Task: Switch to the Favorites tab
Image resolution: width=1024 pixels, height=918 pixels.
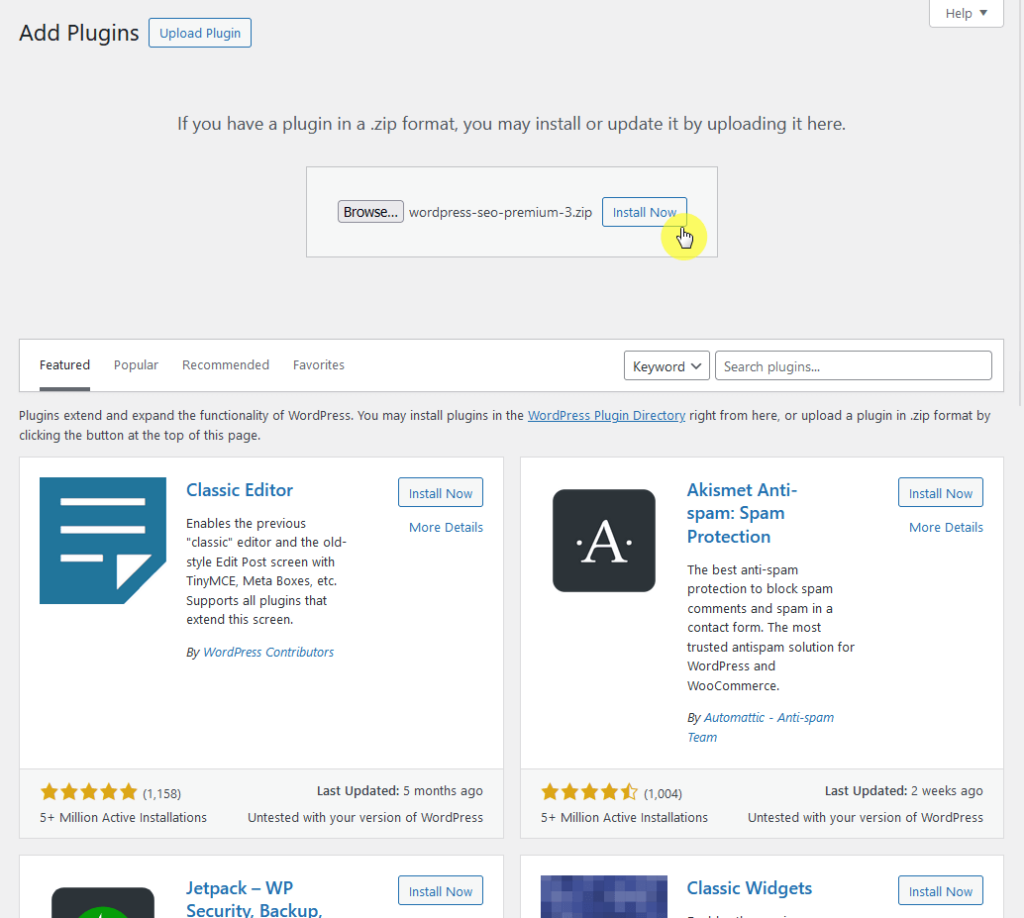Action: click(x=319, y=365)
